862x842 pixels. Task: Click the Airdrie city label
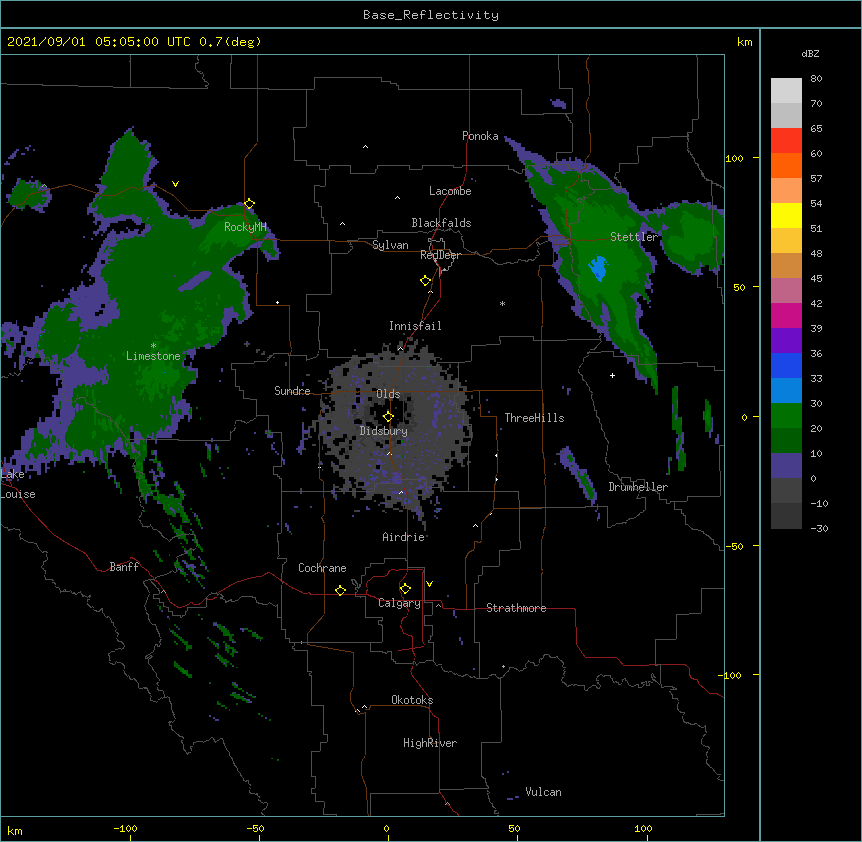pos(403,537)
